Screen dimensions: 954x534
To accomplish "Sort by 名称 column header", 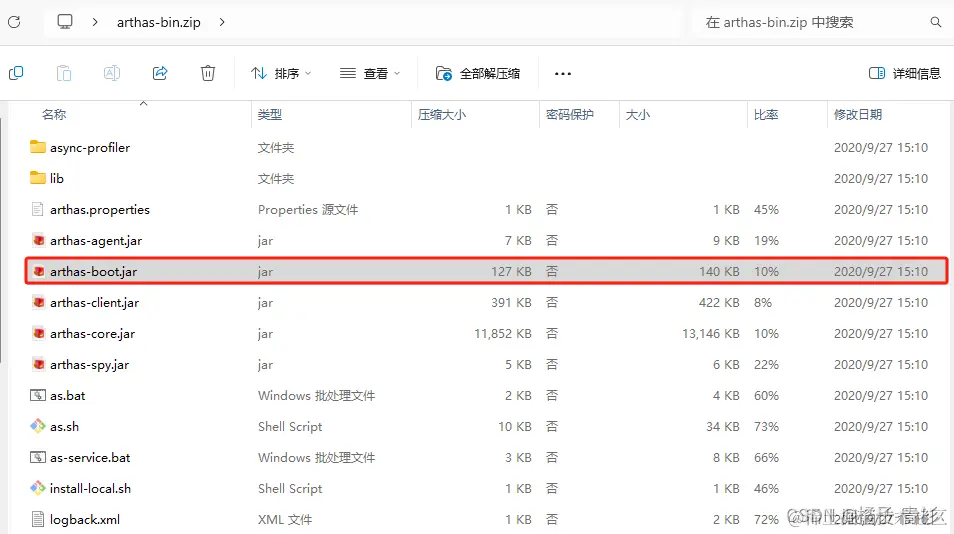I will 54,114.
